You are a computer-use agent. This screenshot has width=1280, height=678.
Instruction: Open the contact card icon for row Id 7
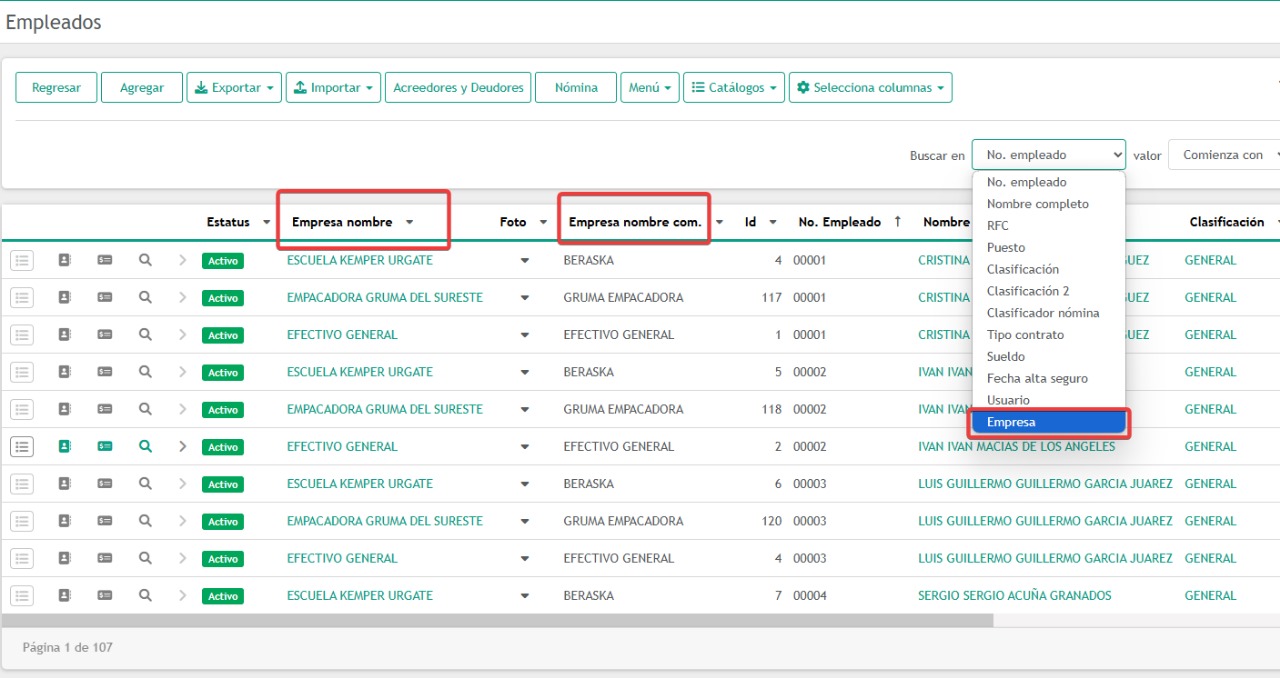pos(64,595)
